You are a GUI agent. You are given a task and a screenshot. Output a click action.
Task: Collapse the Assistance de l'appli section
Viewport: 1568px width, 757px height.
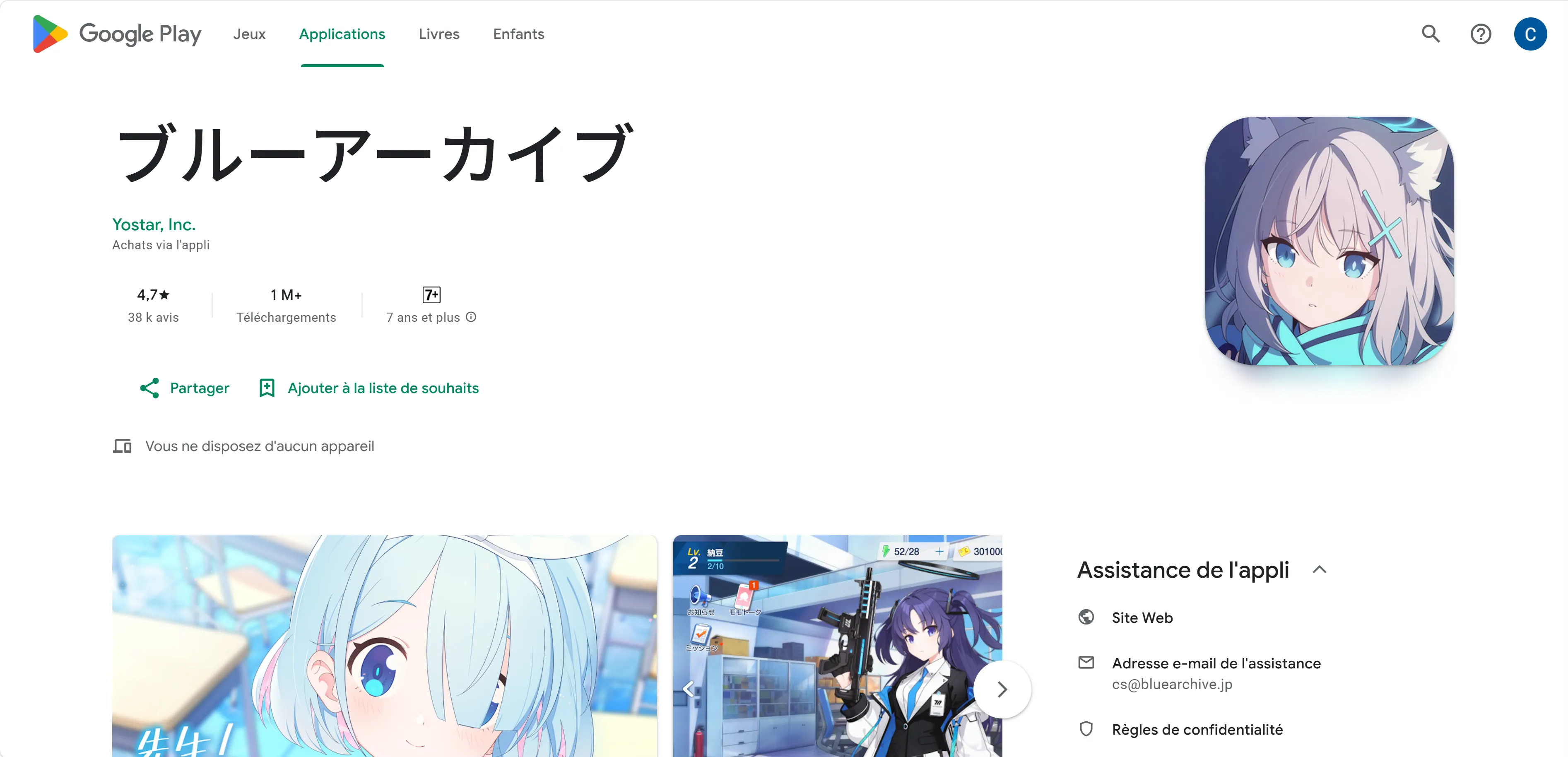(1320, 570)
